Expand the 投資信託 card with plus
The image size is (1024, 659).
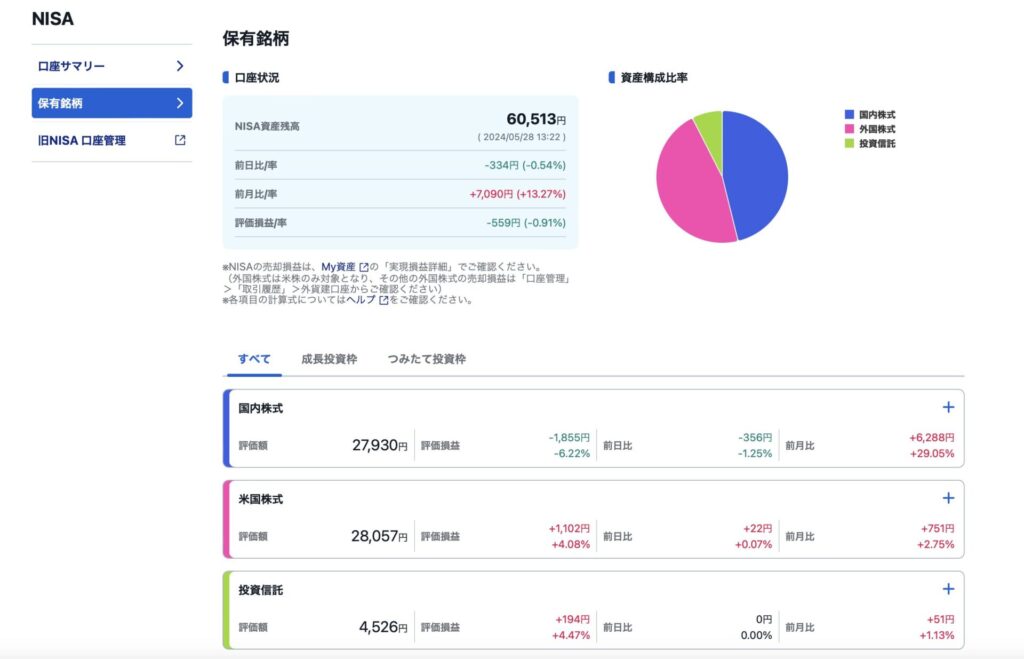(948, 589)
